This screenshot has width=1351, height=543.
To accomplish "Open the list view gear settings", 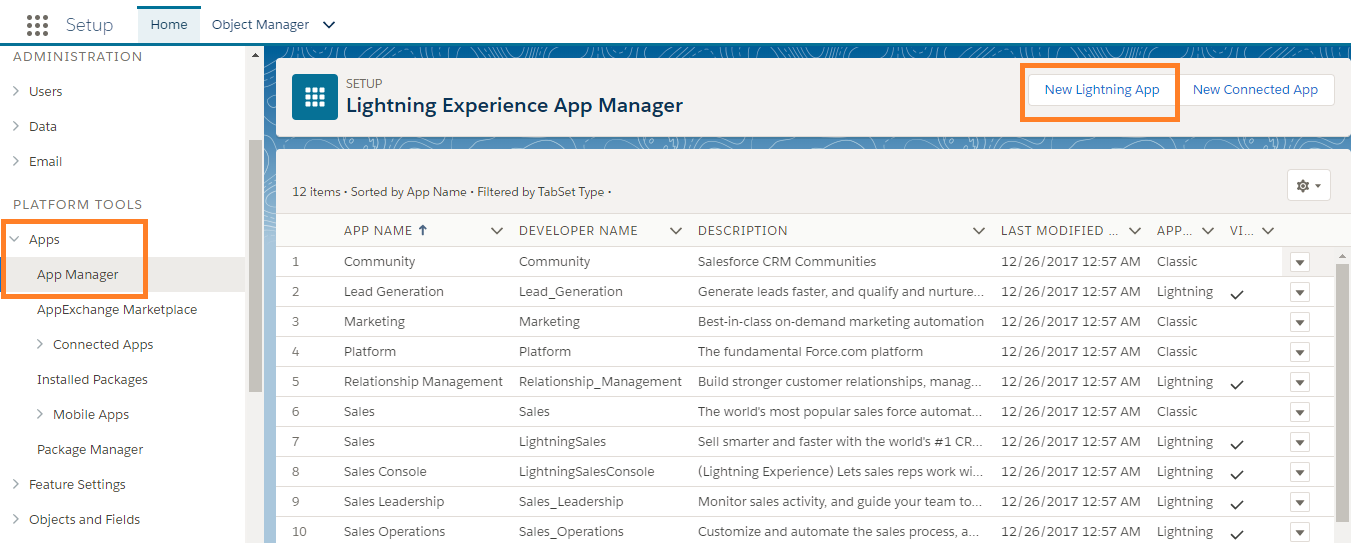I will [x=1308, y=185].
